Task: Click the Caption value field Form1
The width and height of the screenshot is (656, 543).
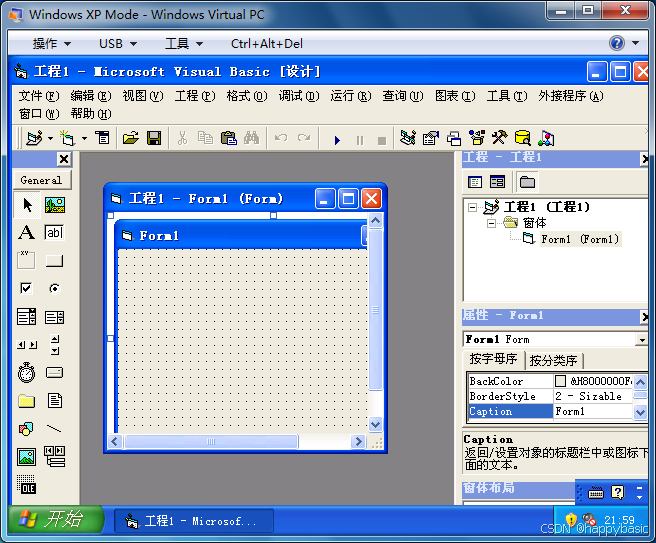Action: (x=592, y=412)
